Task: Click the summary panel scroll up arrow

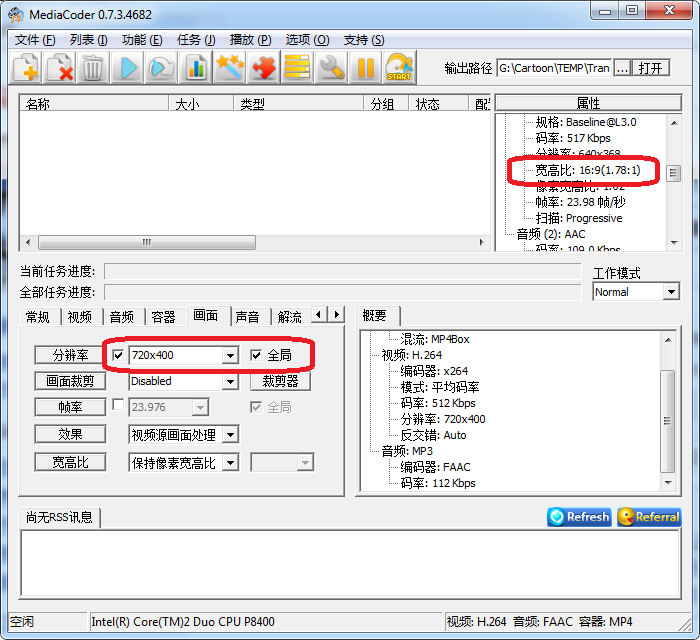Action: (668, 340)
